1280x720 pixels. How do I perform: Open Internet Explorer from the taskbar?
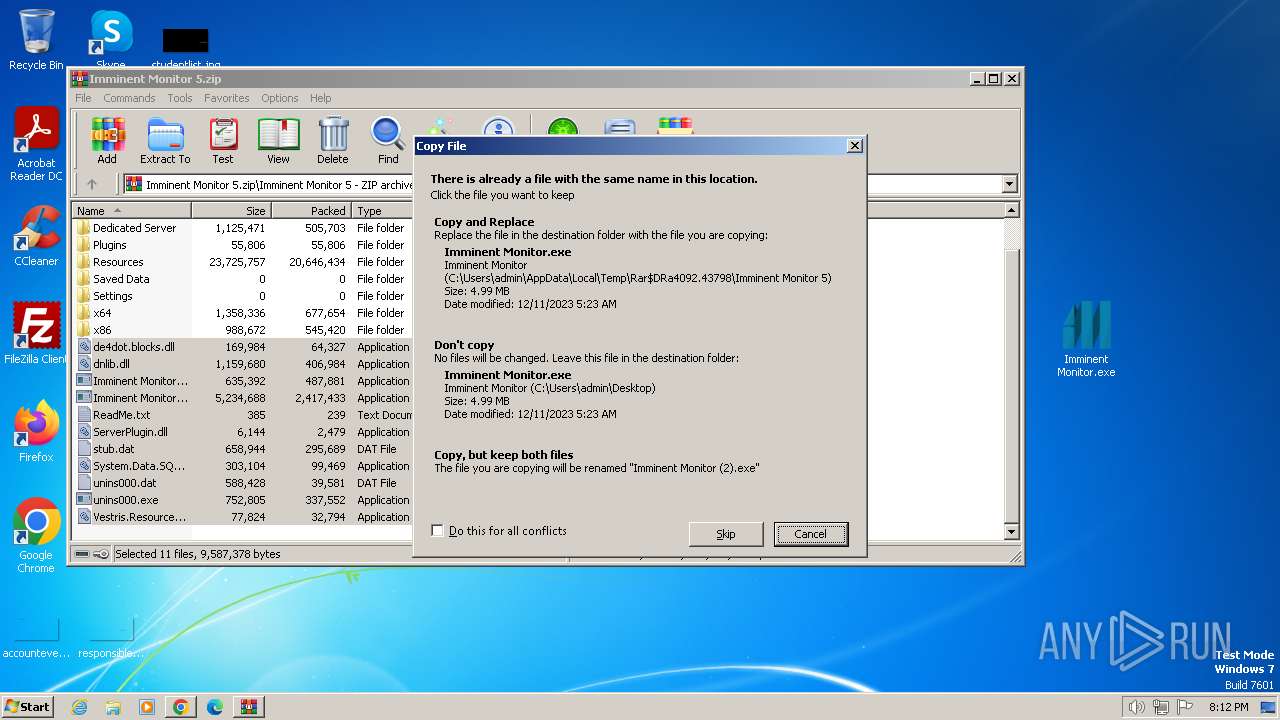point(79,707)
